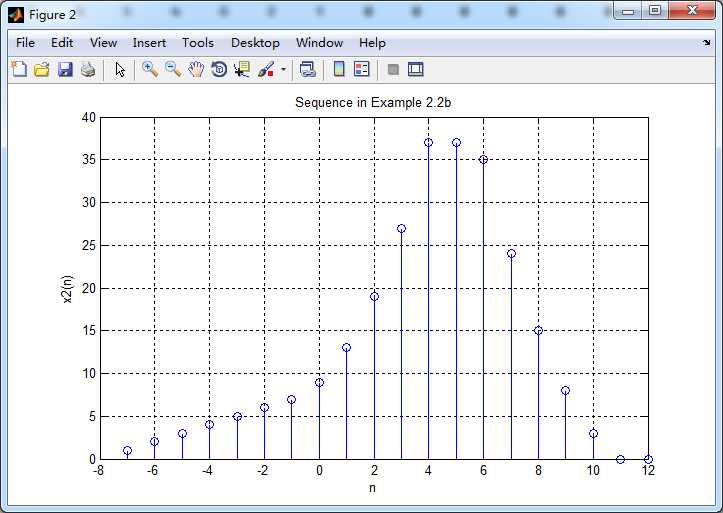Open the Help menu
The height and width of the screenshot is (513, 723).
pos(372,43)
